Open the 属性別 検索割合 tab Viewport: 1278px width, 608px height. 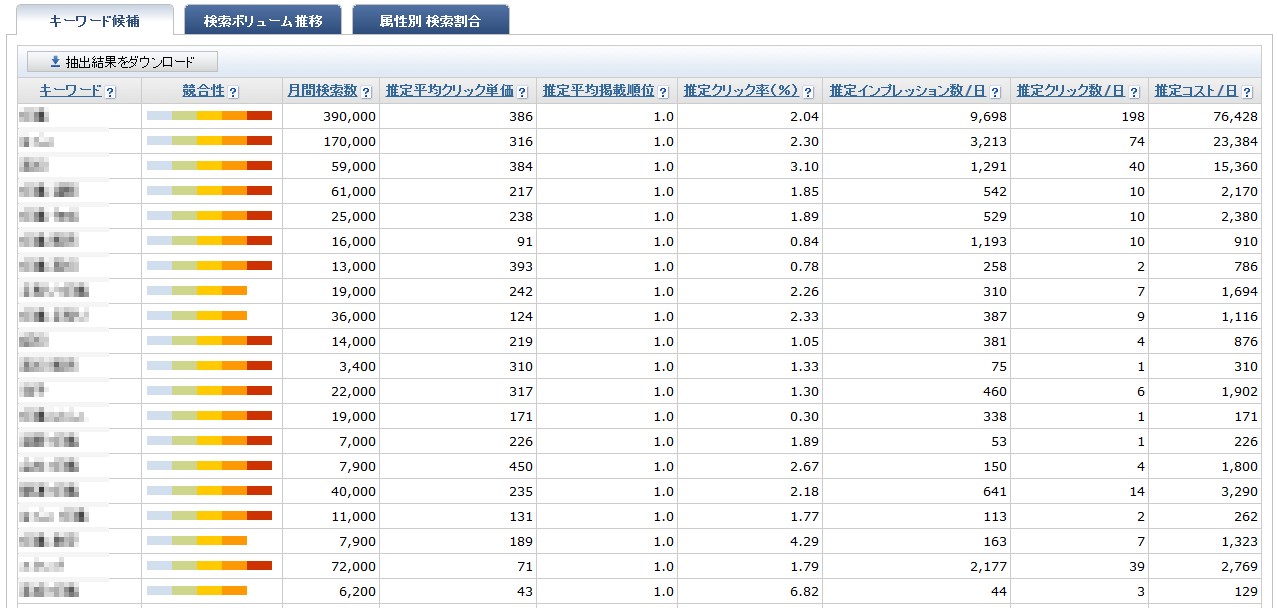click(431, 20)
